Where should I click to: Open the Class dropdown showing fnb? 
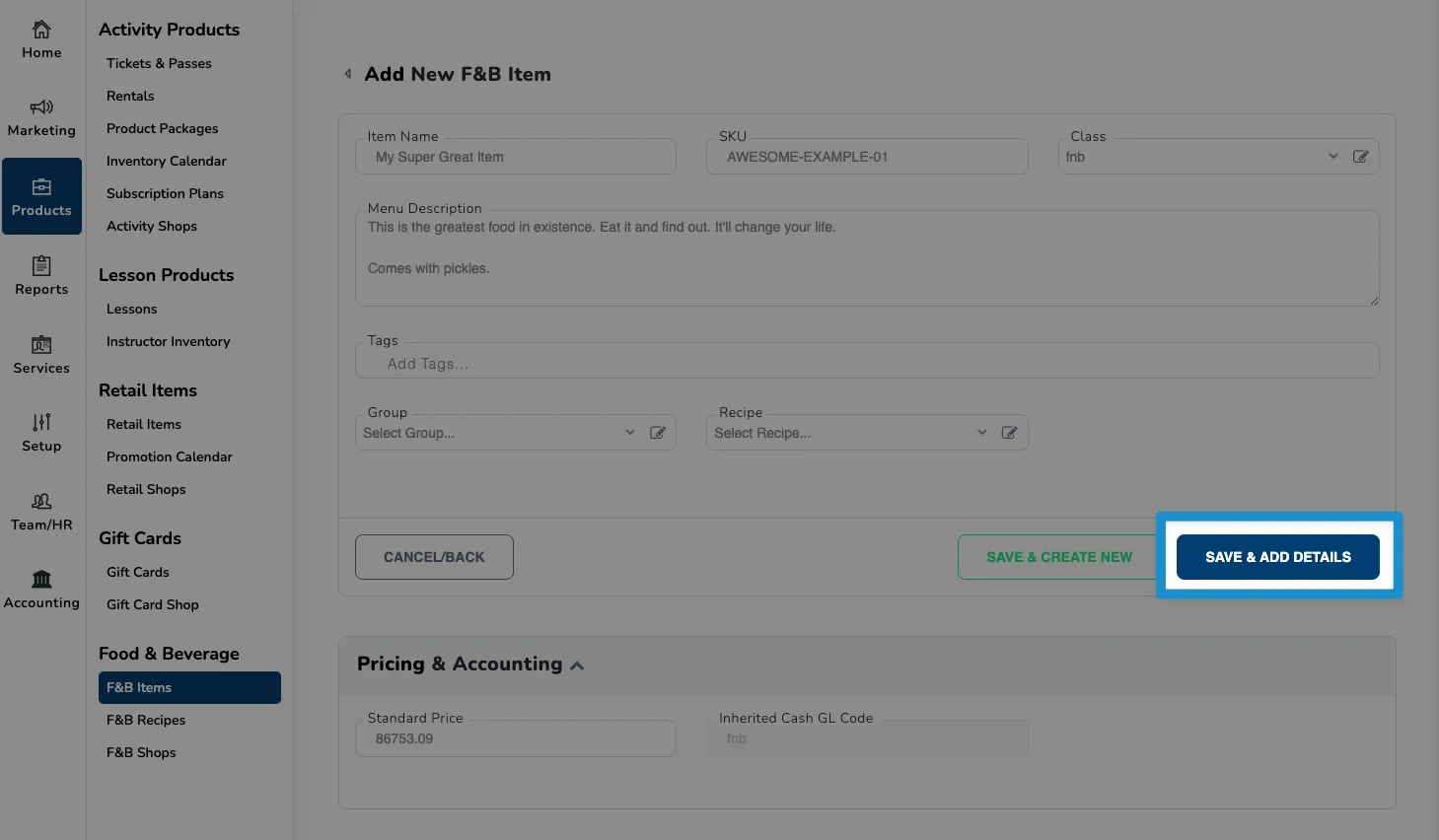point(1200,157)
